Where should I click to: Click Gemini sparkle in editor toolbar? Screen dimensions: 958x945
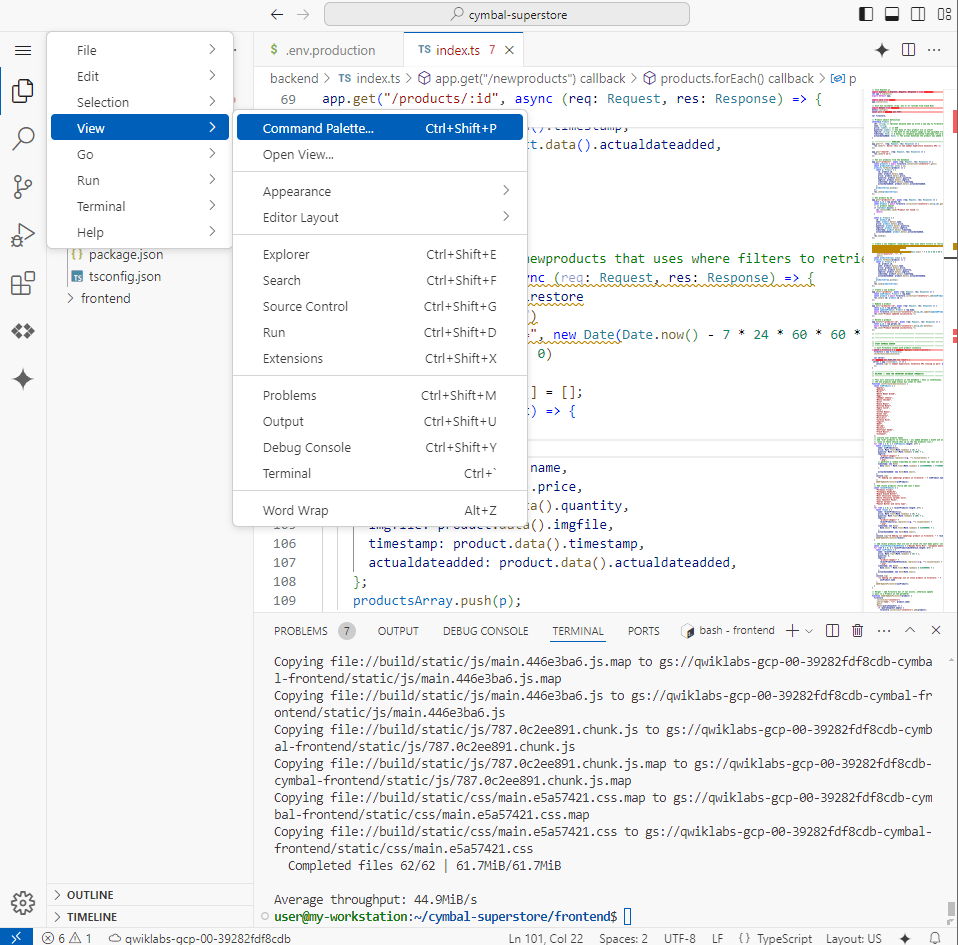tap(882, 50)
